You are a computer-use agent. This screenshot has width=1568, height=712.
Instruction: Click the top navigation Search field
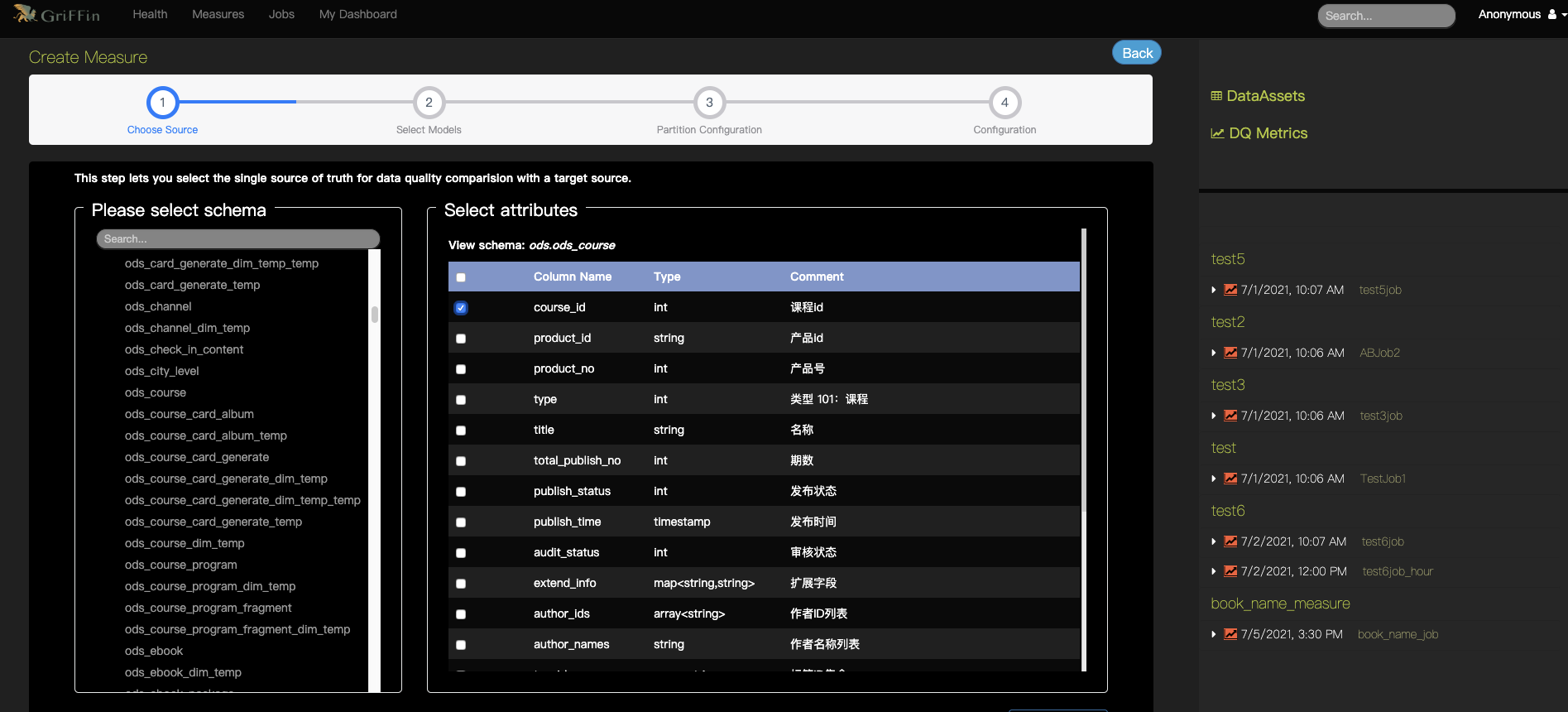[1386, 16]
